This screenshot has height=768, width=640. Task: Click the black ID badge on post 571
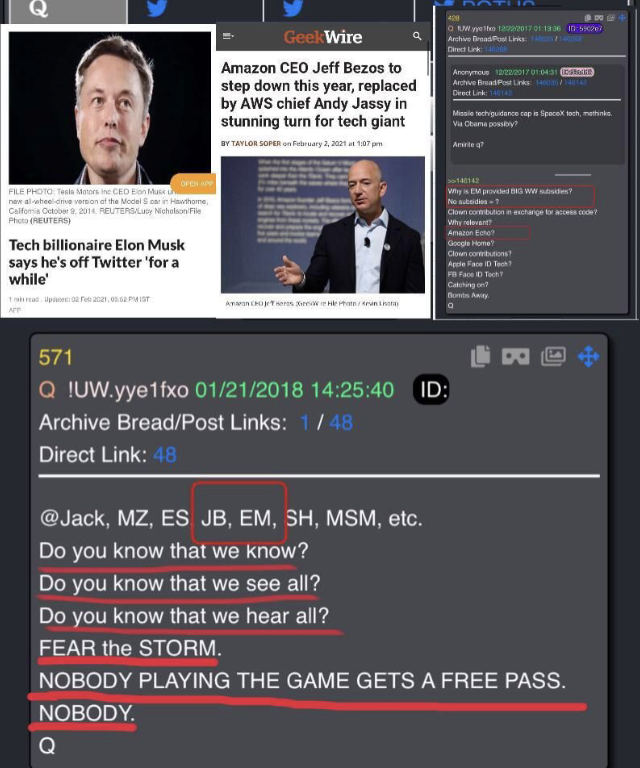(x=431, y=390)
